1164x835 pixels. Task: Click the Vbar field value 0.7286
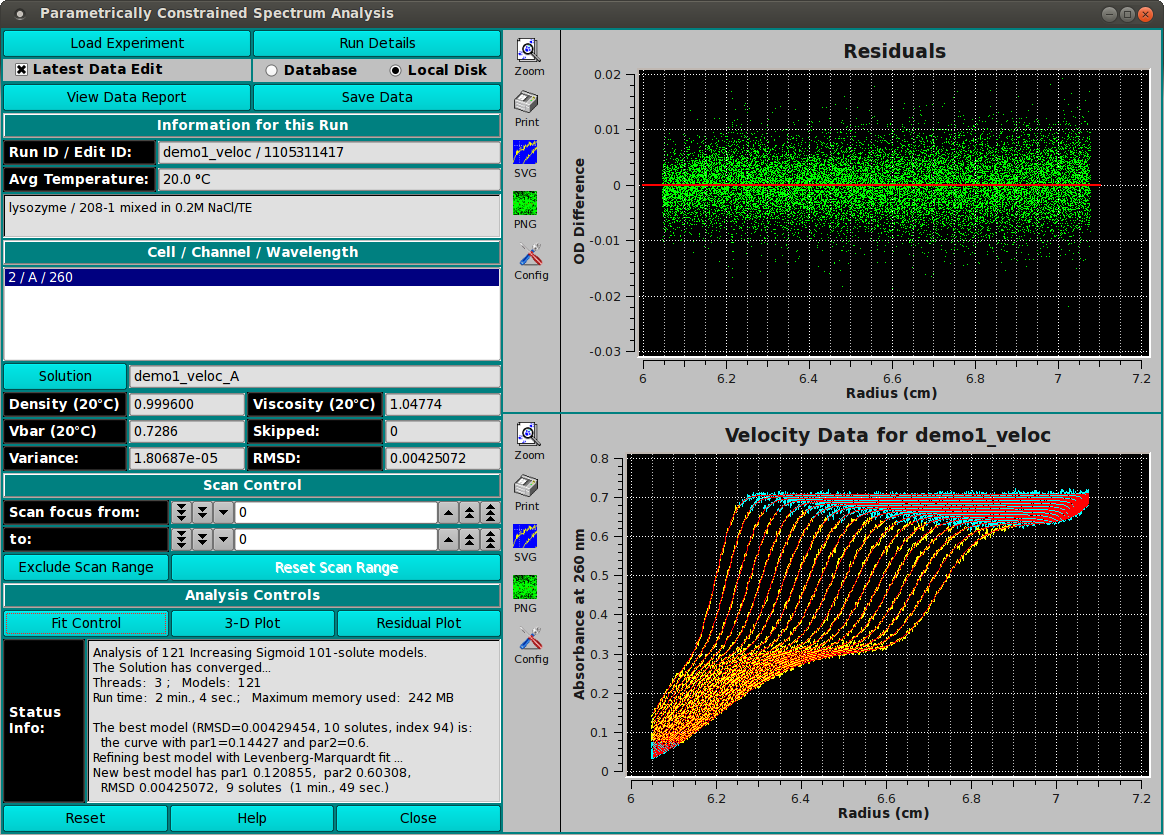[x=187, y=431]
